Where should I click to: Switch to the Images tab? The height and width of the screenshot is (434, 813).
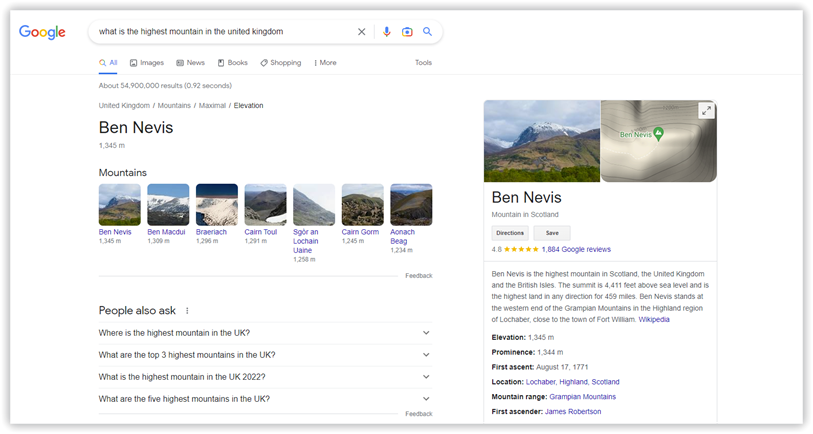click(x=147, y=63)
